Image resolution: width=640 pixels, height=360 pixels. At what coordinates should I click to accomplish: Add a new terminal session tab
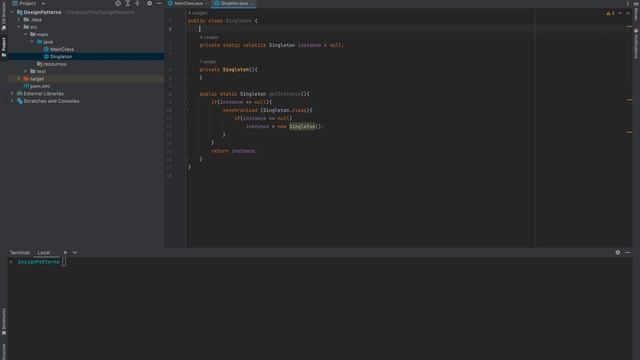click(x=65, y=253)
